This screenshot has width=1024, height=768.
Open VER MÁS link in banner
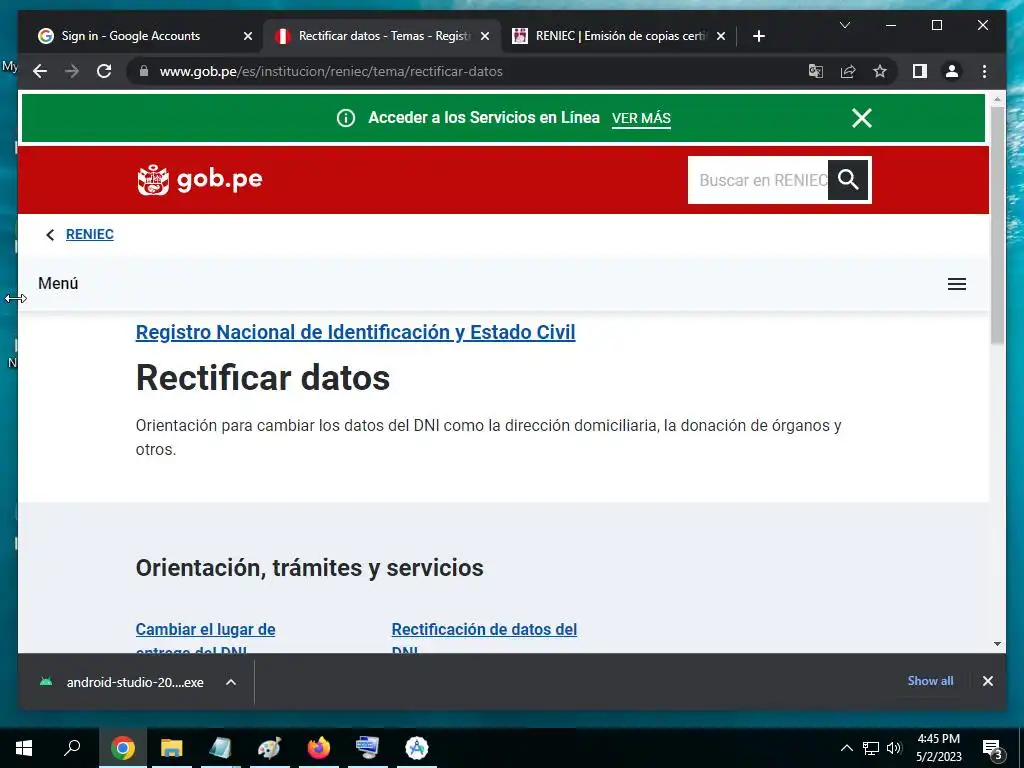pos(641,118)
